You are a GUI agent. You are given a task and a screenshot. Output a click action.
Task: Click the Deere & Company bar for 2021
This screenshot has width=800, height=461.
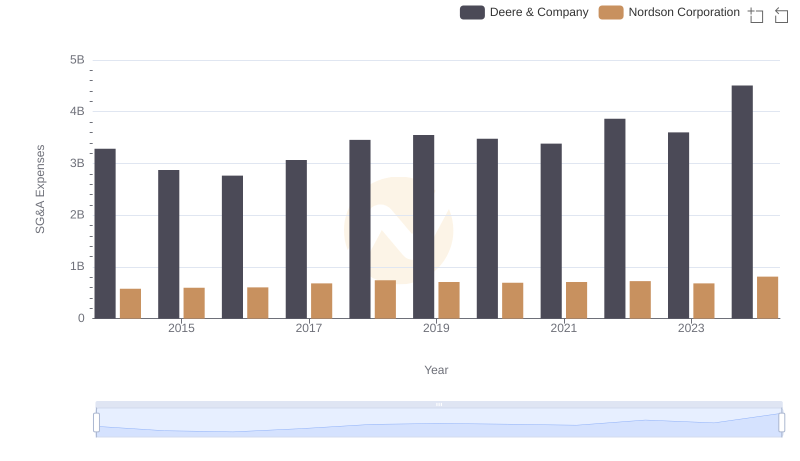[x=551, y=231]
